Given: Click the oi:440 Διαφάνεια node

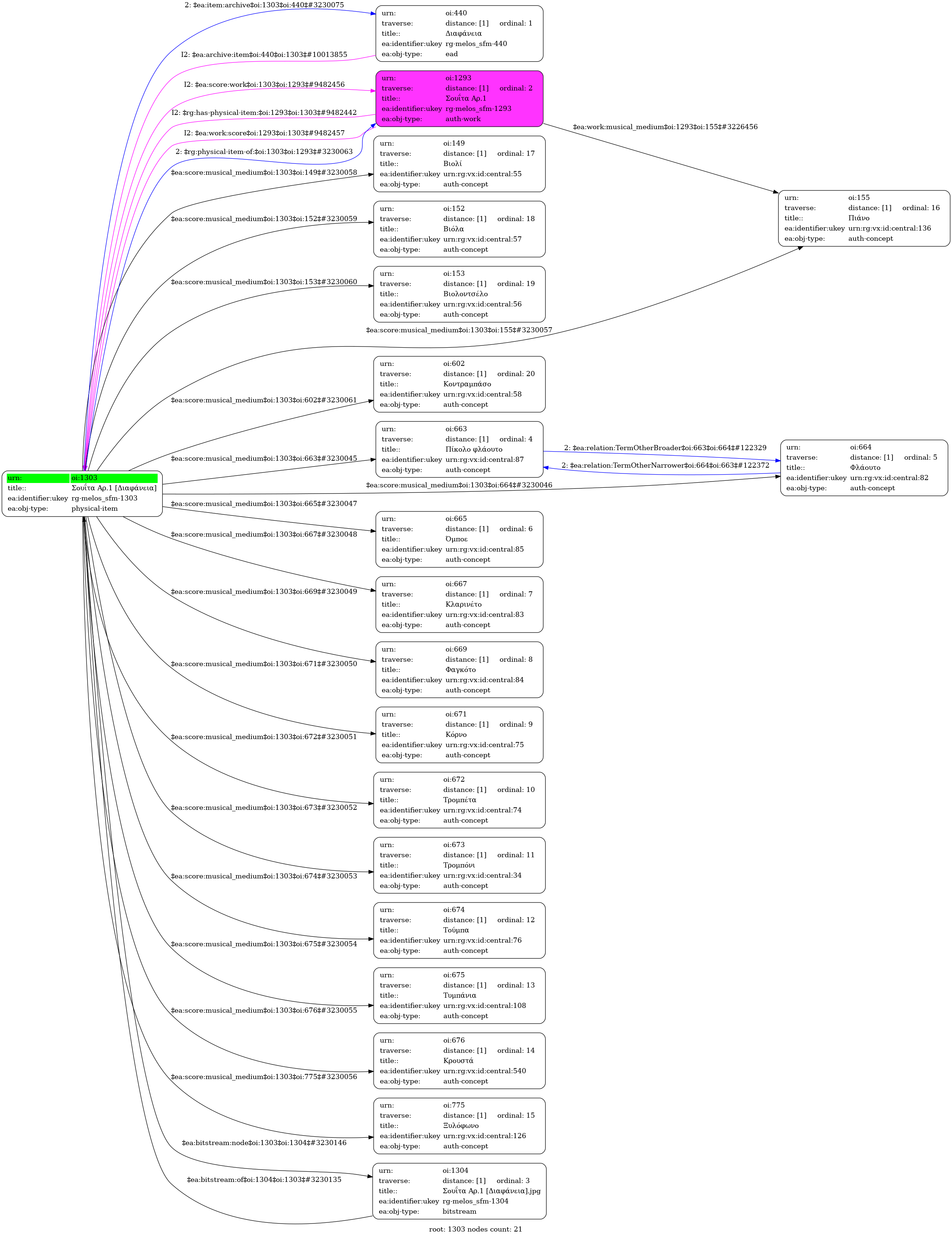Looking at the screenshot, I should (x=459, y=34).
